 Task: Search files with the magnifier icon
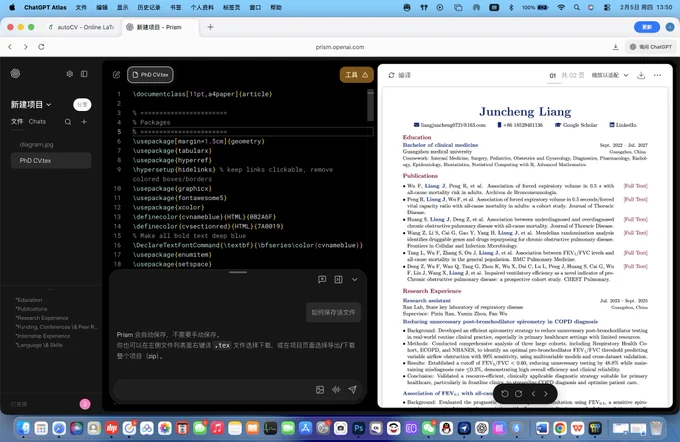[68, 122]
